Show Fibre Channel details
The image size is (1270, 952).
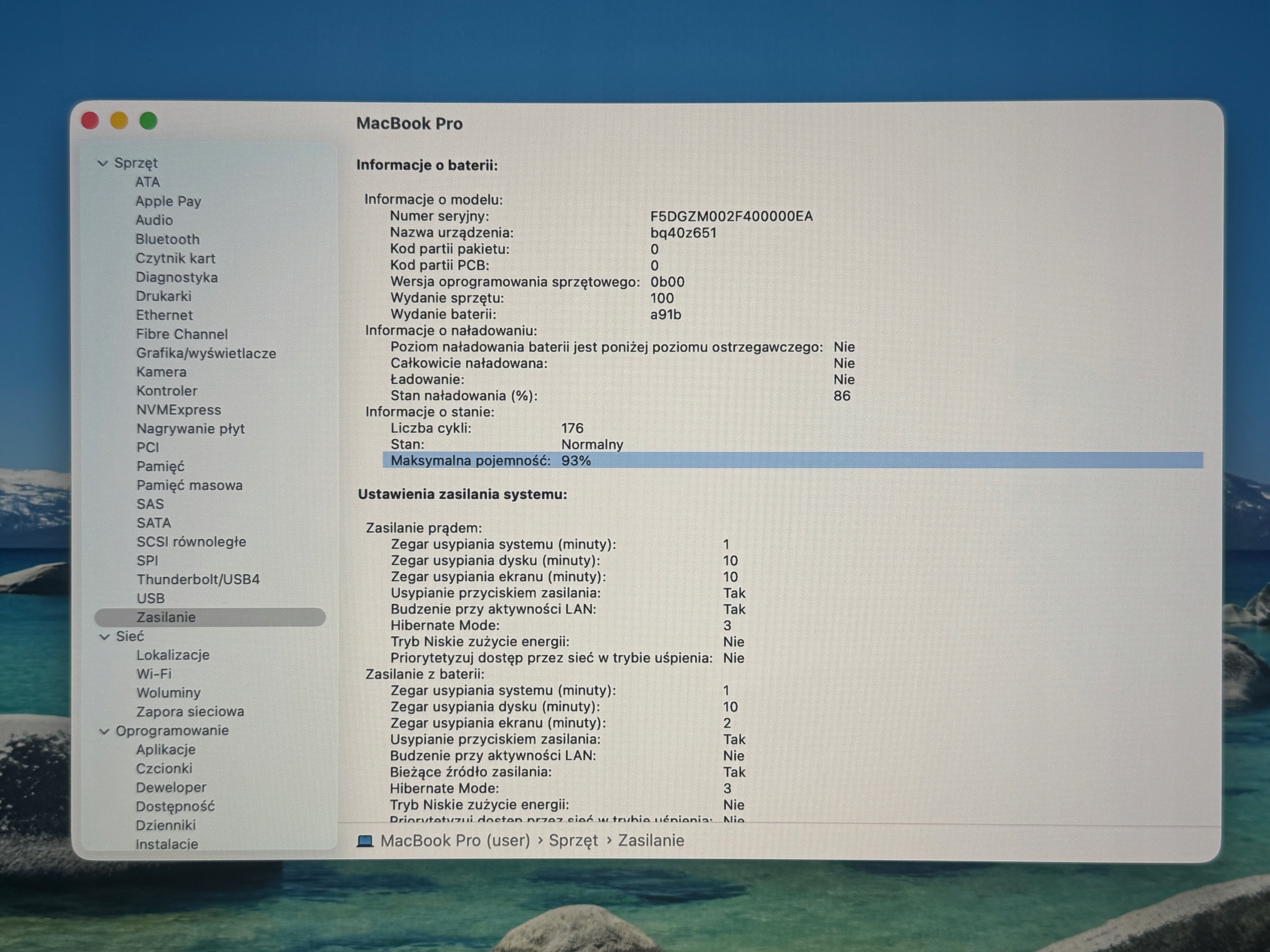(x=182, y=334)
